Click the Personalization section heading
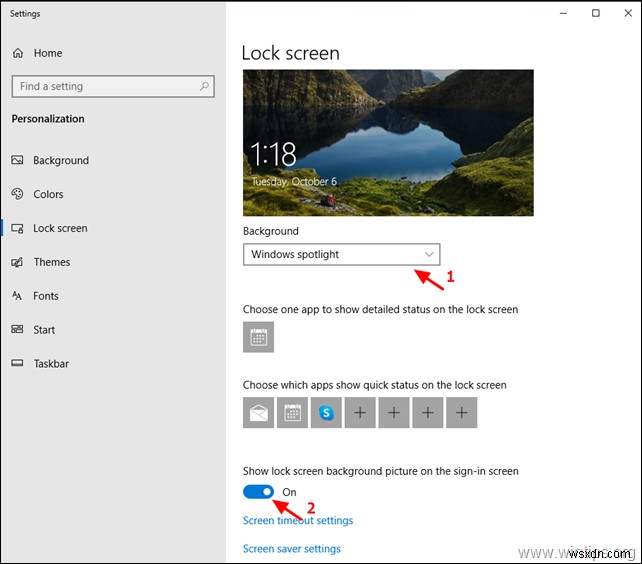 (48, 119)
